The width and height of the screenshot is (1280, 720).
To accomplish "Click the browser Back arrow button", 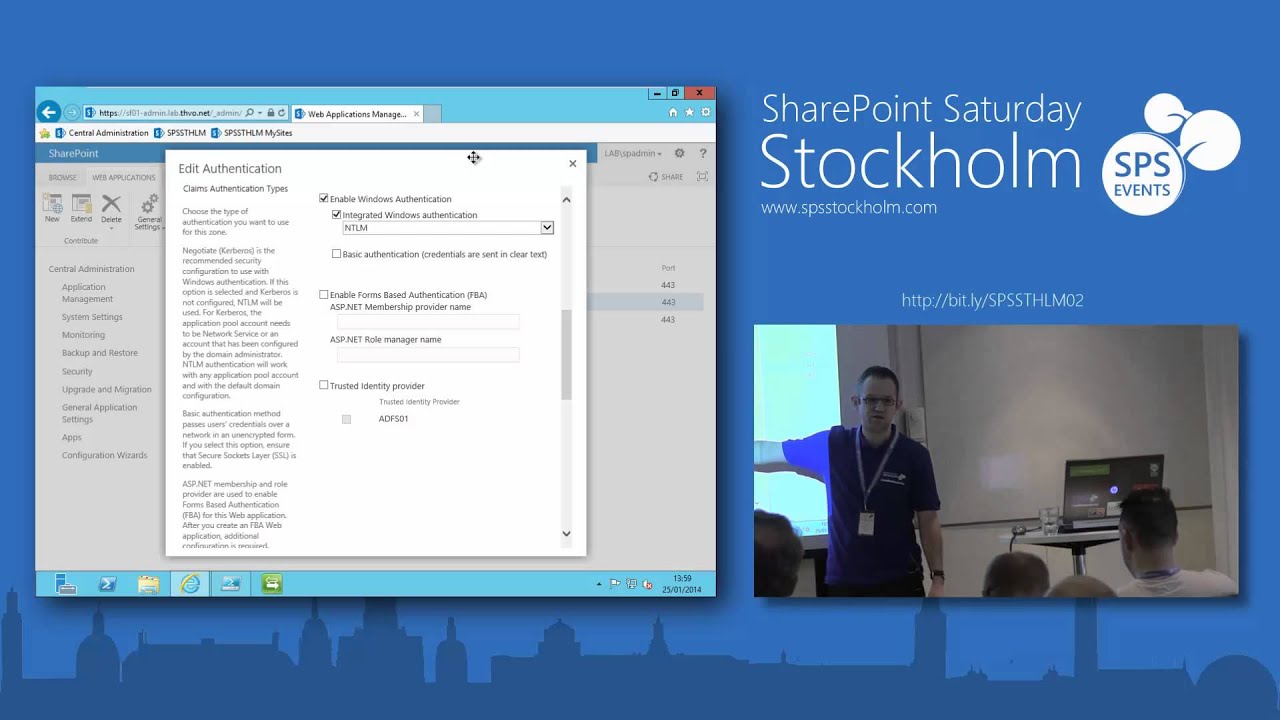I will (48, 113).
